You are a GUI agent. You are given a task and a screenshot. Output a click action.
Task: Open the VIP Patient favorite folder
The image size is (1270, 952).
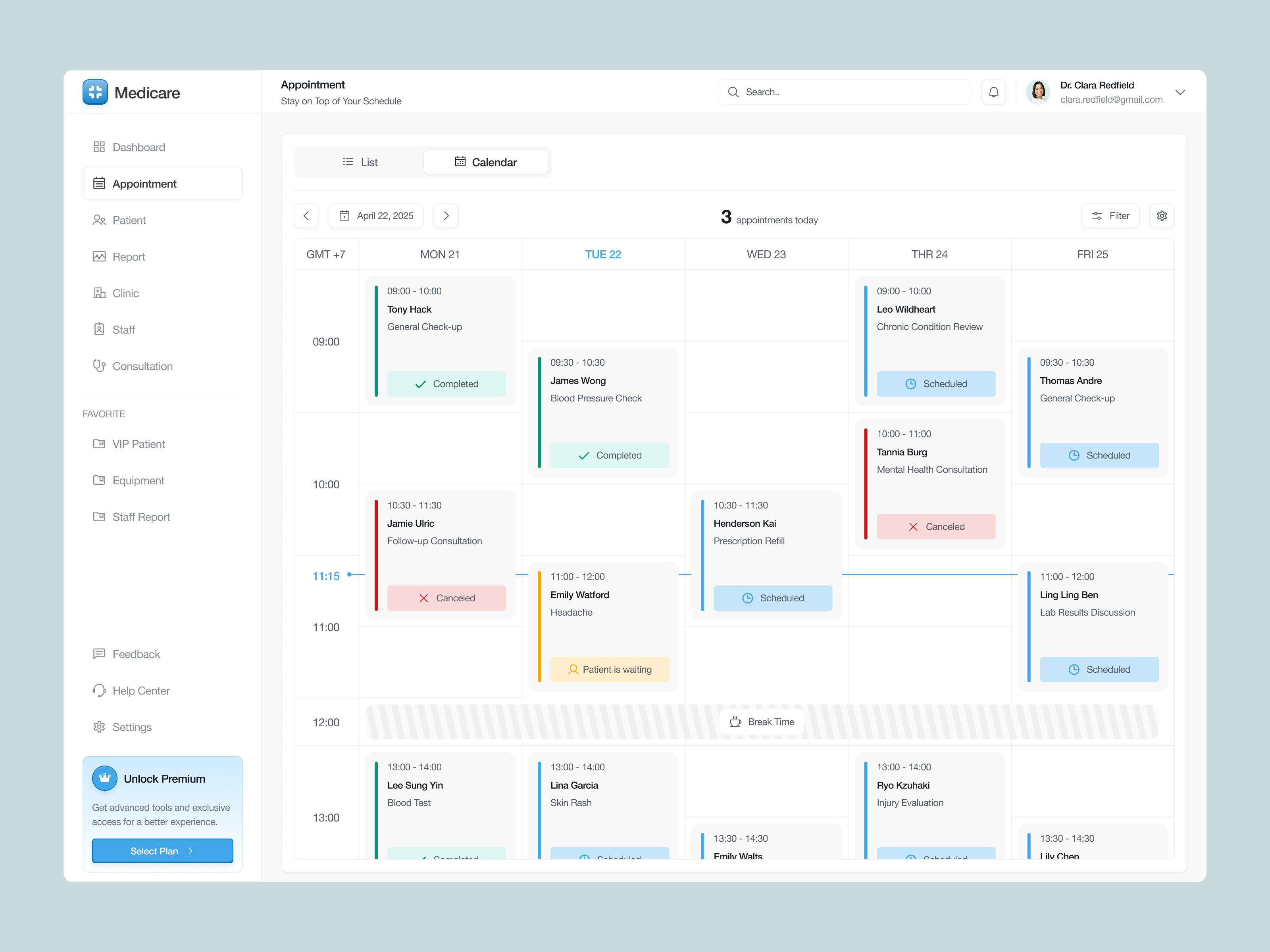(x=138, y=443)
